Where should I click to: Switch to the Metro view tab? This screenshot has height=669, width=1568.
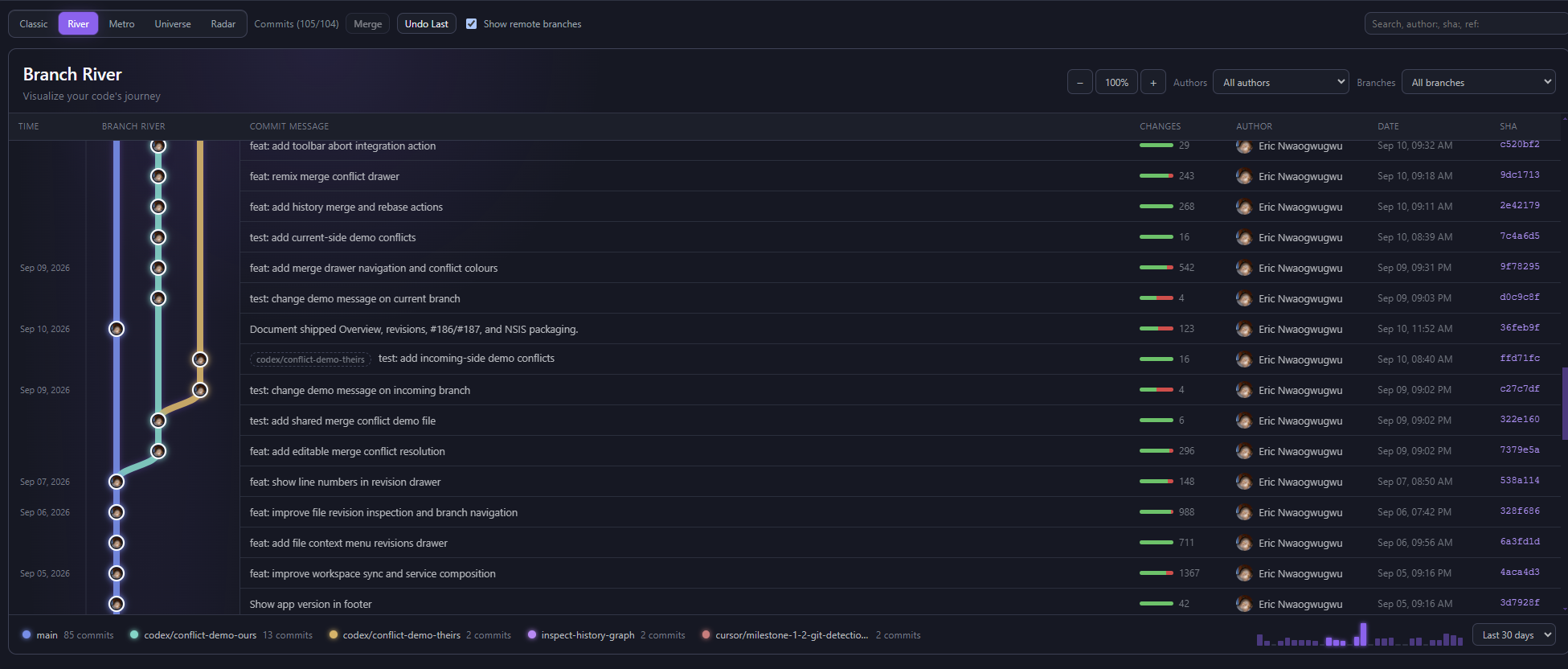coord(121,24)
